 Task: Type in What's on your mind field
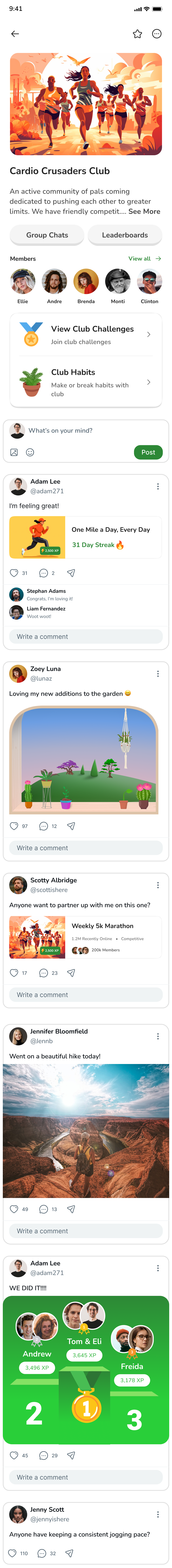tap(85, 430)
